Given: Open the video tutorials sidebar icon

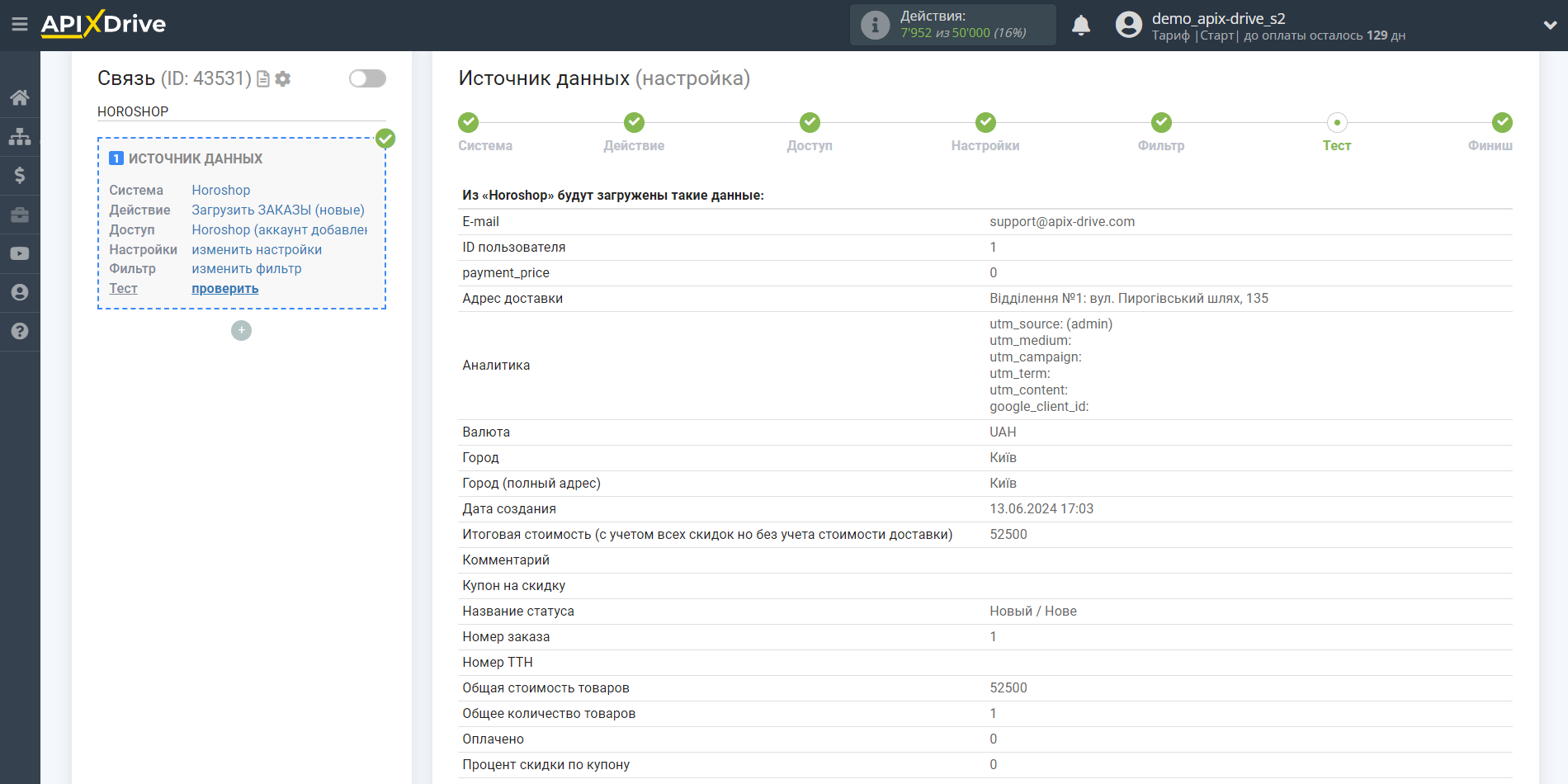Looking at the screenshot, I should coord(20,253).
